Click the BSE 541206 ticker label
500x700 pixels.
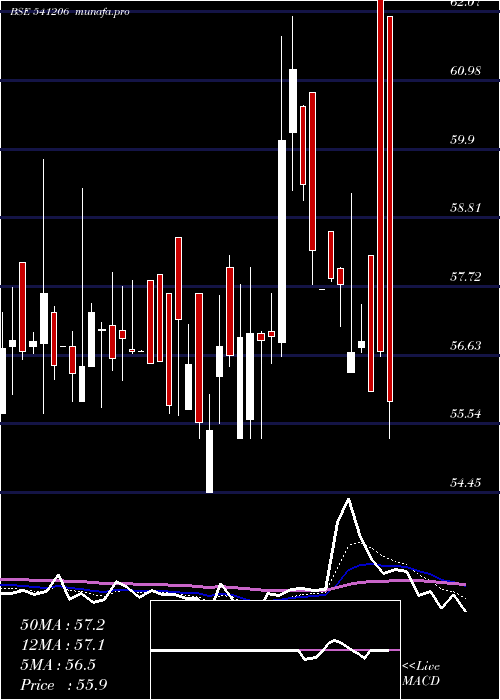pyautogui.click(x=40, y=12)
